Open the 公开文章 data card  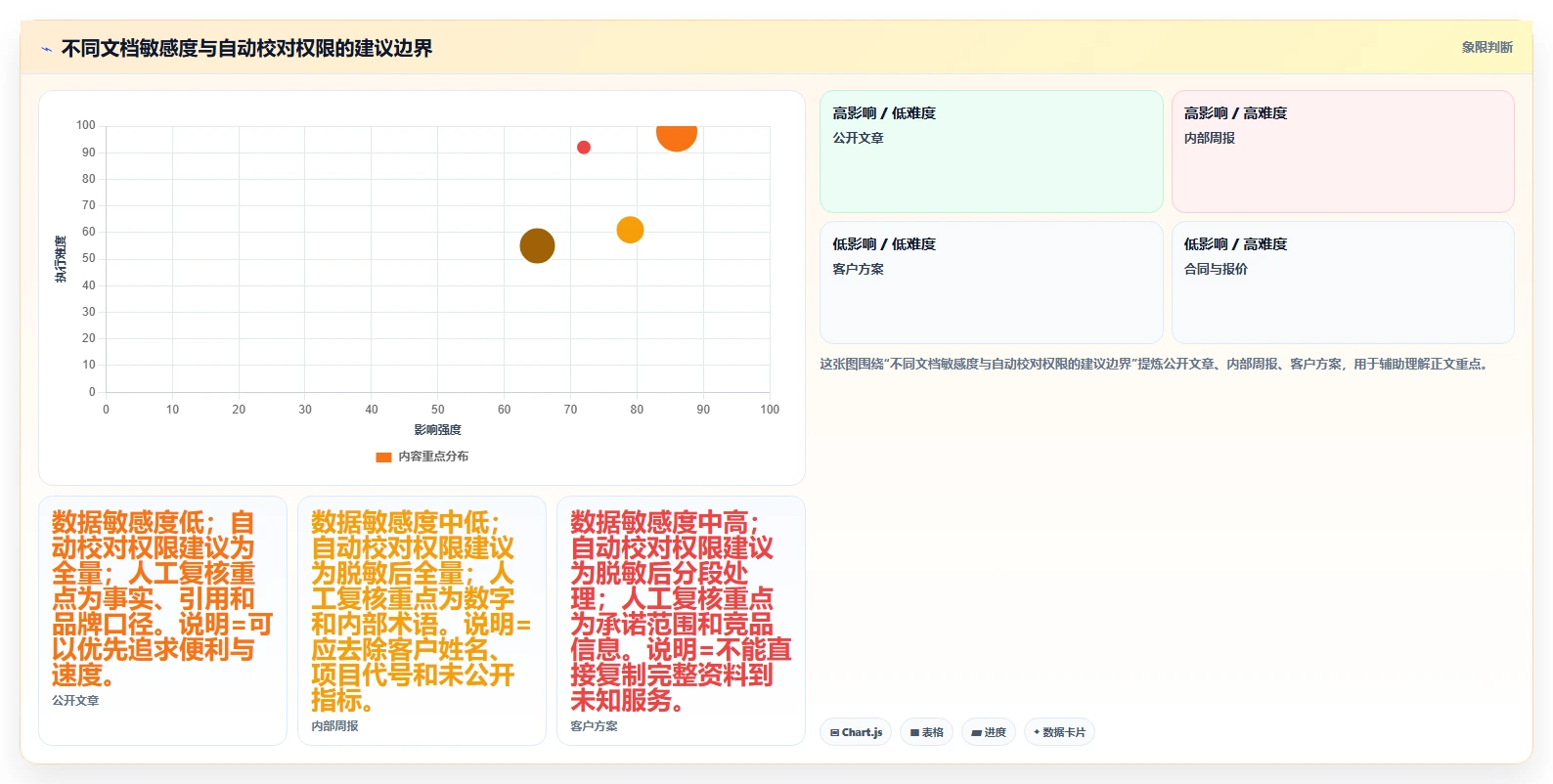tap(162, 621)
